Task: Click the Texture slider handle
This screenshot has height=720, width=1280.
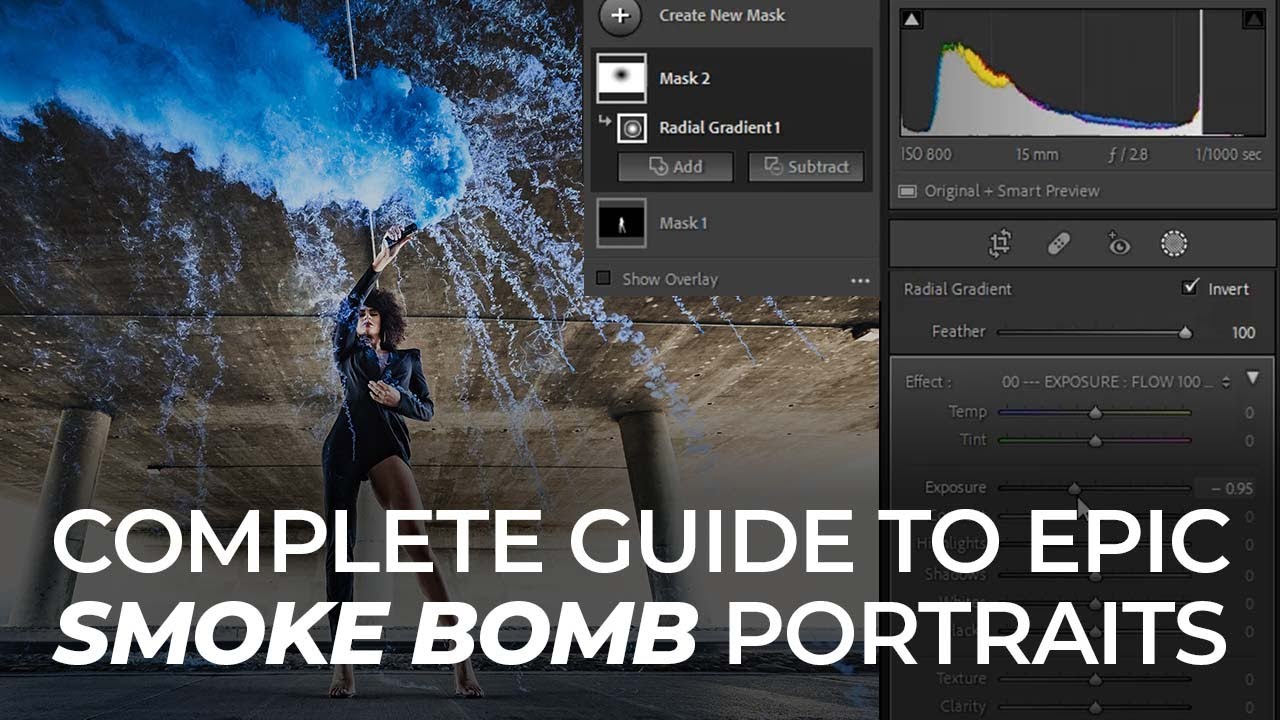Action: point(1095,679)
